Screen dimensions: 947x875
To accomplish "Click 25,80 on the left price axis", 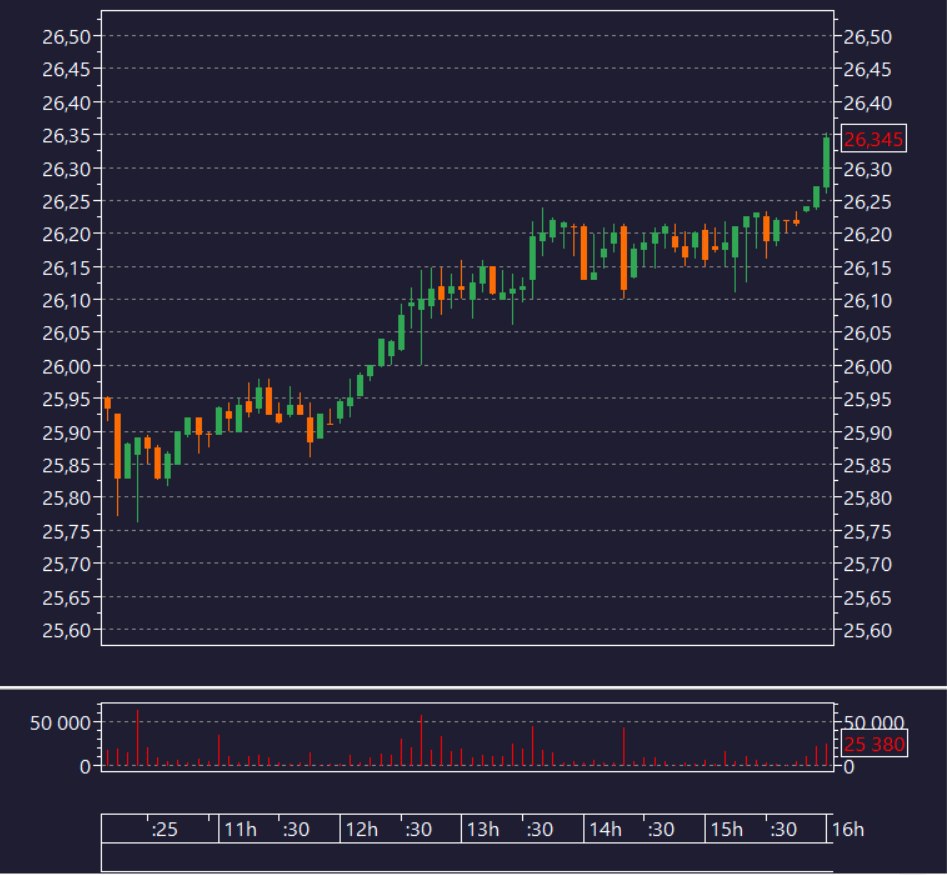I will point(66,498).
